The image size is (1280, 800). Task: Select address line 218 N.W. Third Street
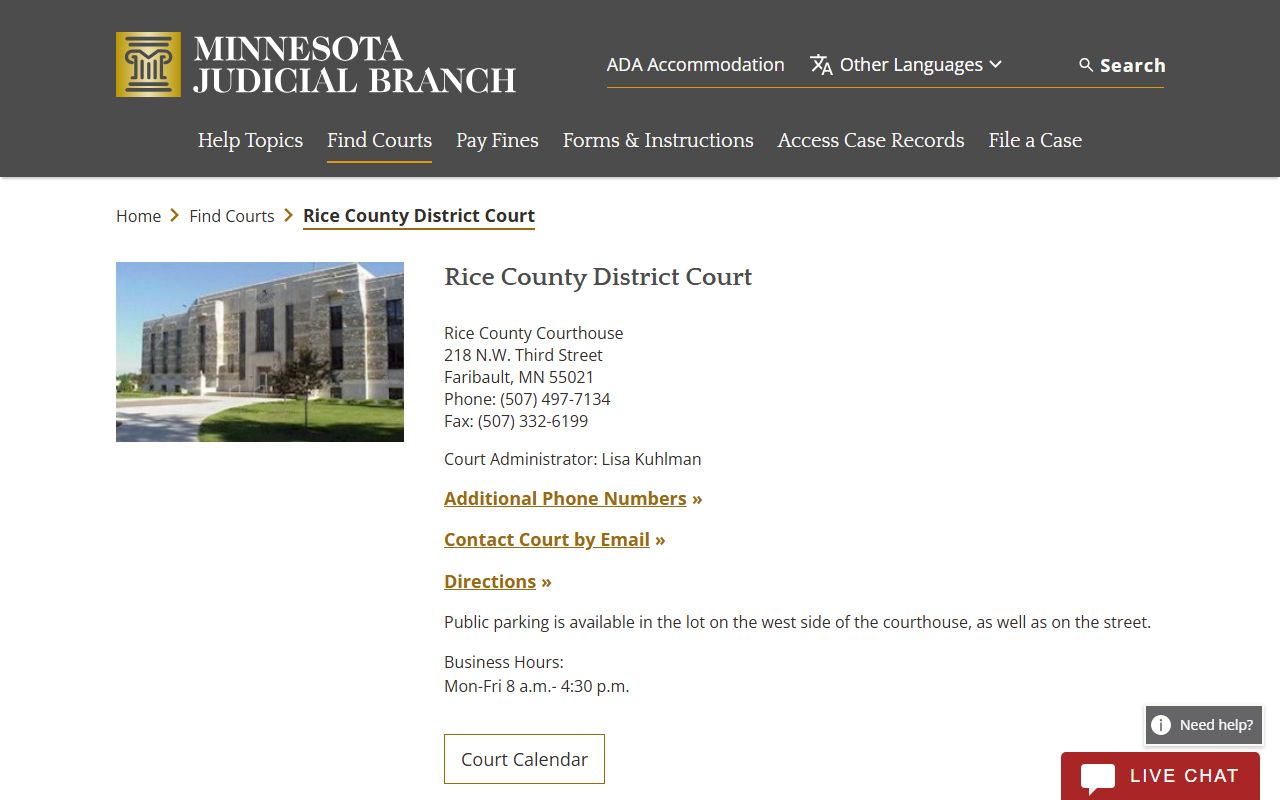tap(523, 355)
